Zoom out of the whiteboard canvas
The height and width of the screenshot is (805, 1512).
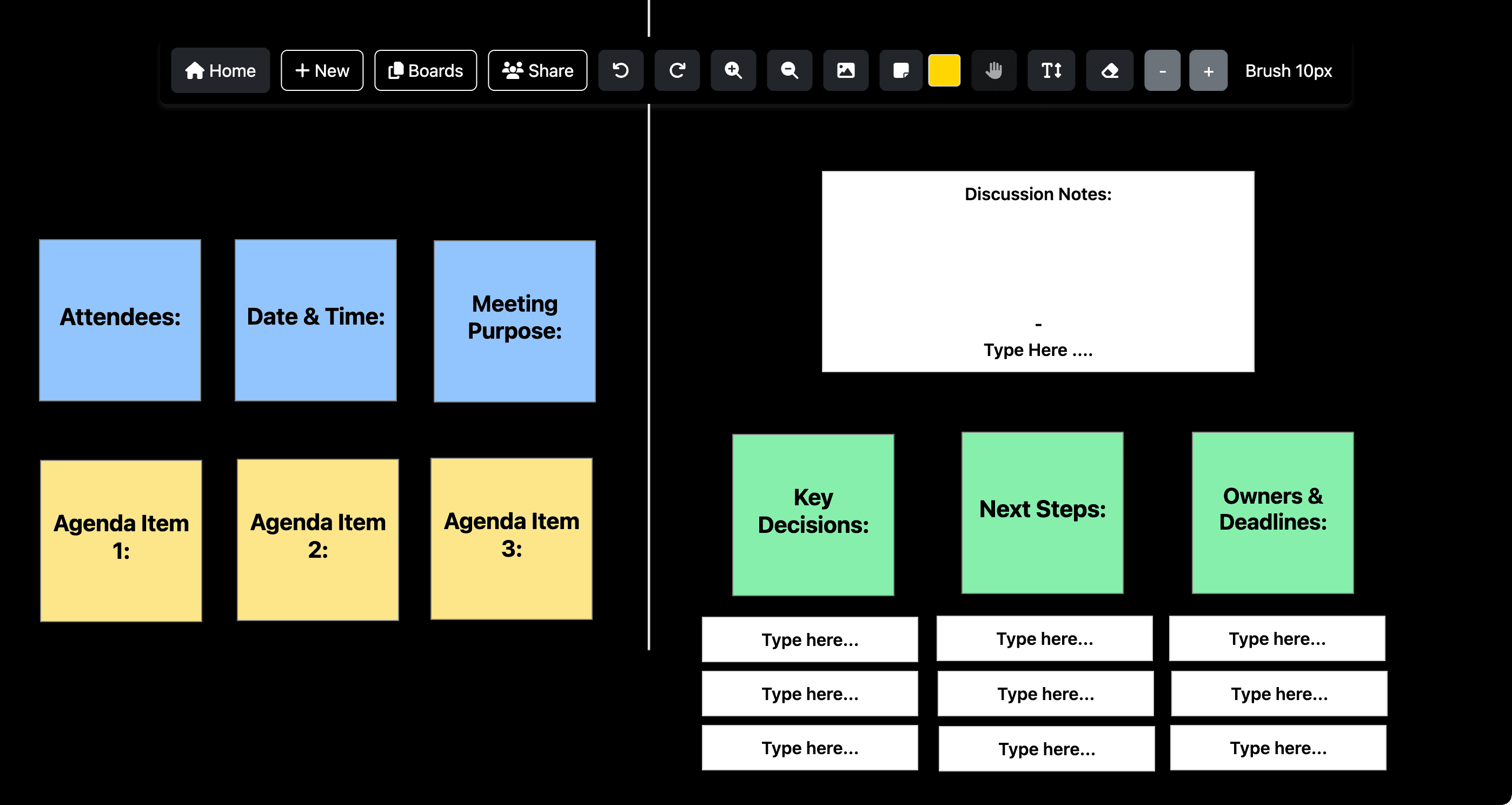tap(789, 70)
